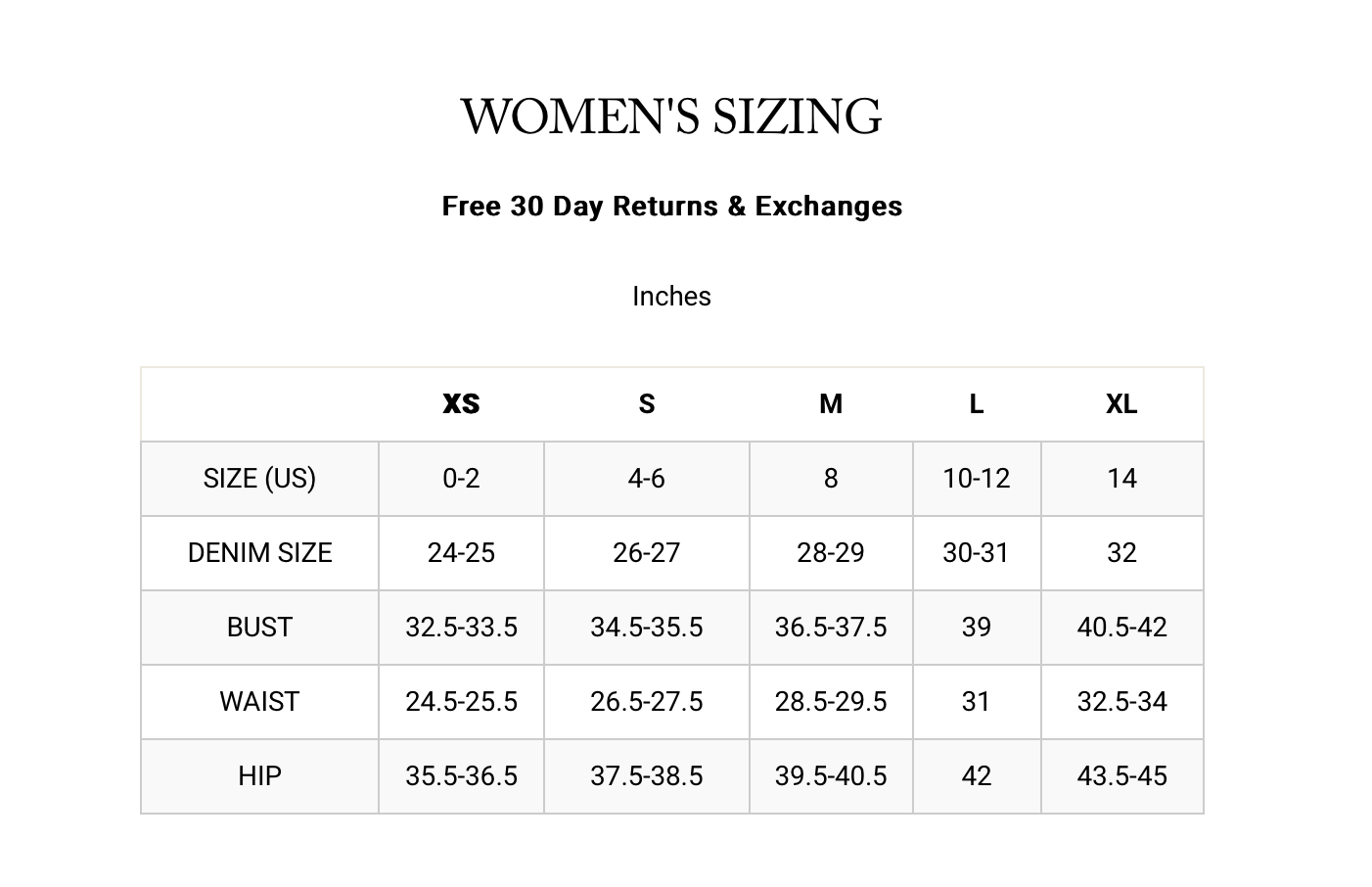Click the 36.5-37.5 bust measurement cell
This screenshot has height=887, width=1372.
pos(830,628)
